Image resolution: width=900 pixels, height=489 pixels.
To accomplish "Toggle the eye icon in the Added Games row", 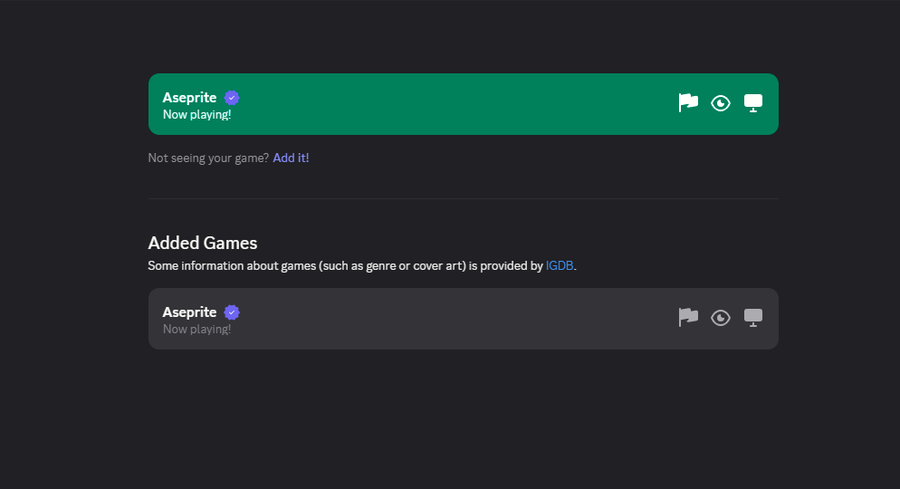I will (x=720, y=318).
